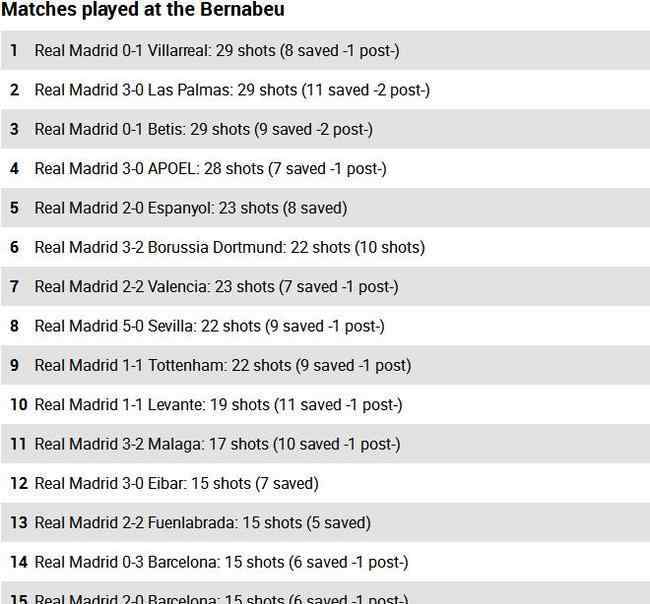The image size is (650, 604).
Task: Click rank number 10 in the list
Action: (x=18, y=405)
